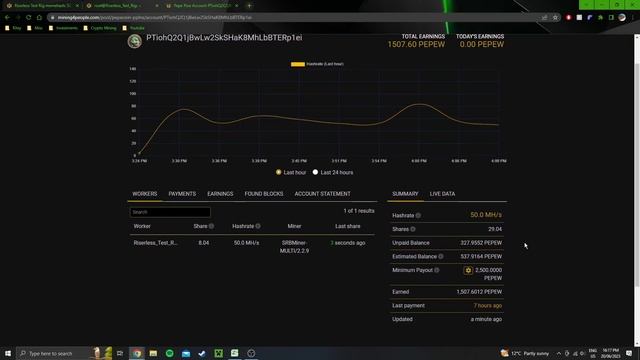
Task: Click the account avatar next to wallet address
Action: point(135,41)
